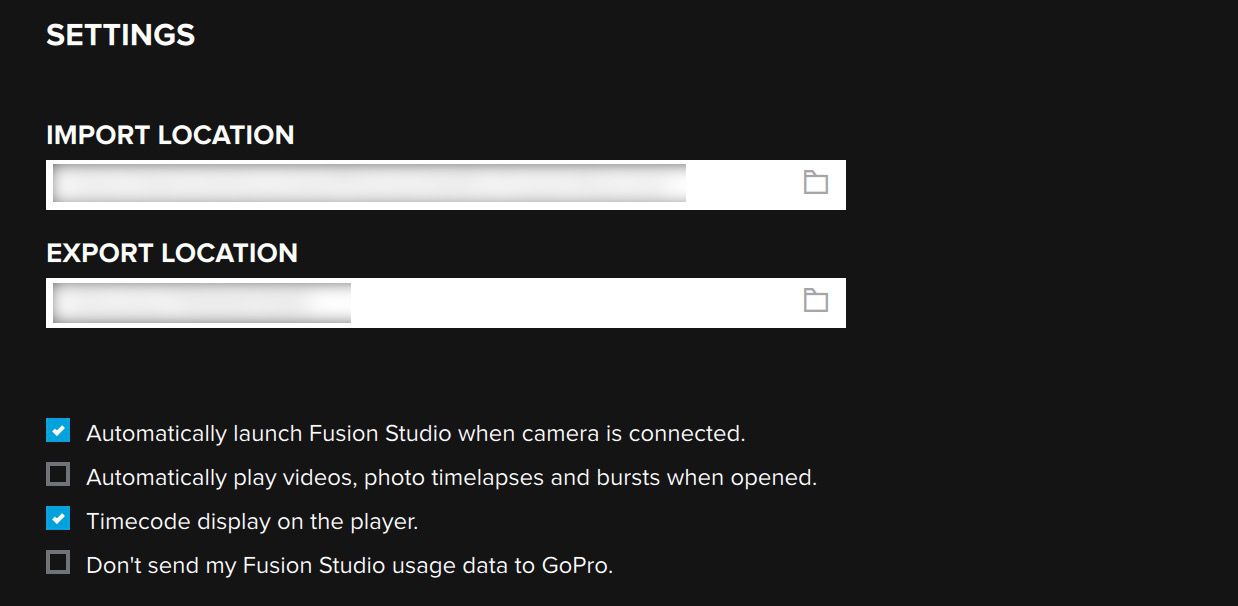Open folder browser for Import Location
The height and width of the screenshot is (606, 1238).
click(816, 183)
